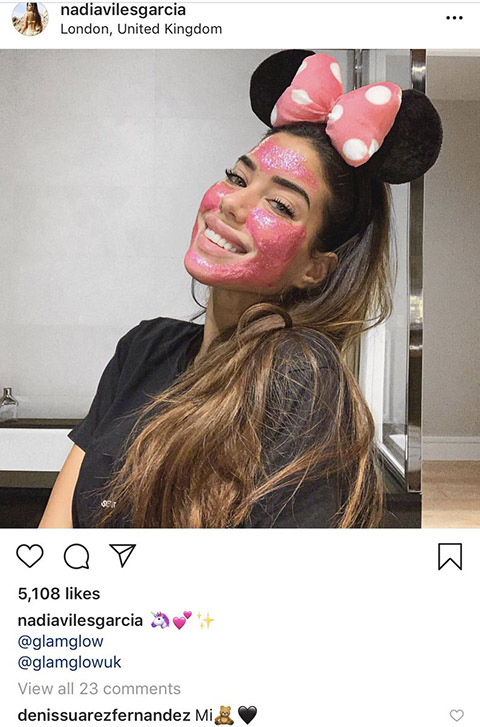Open the nadiavilesgarcia username in the header
480x727 pixels.
[123, 10]
